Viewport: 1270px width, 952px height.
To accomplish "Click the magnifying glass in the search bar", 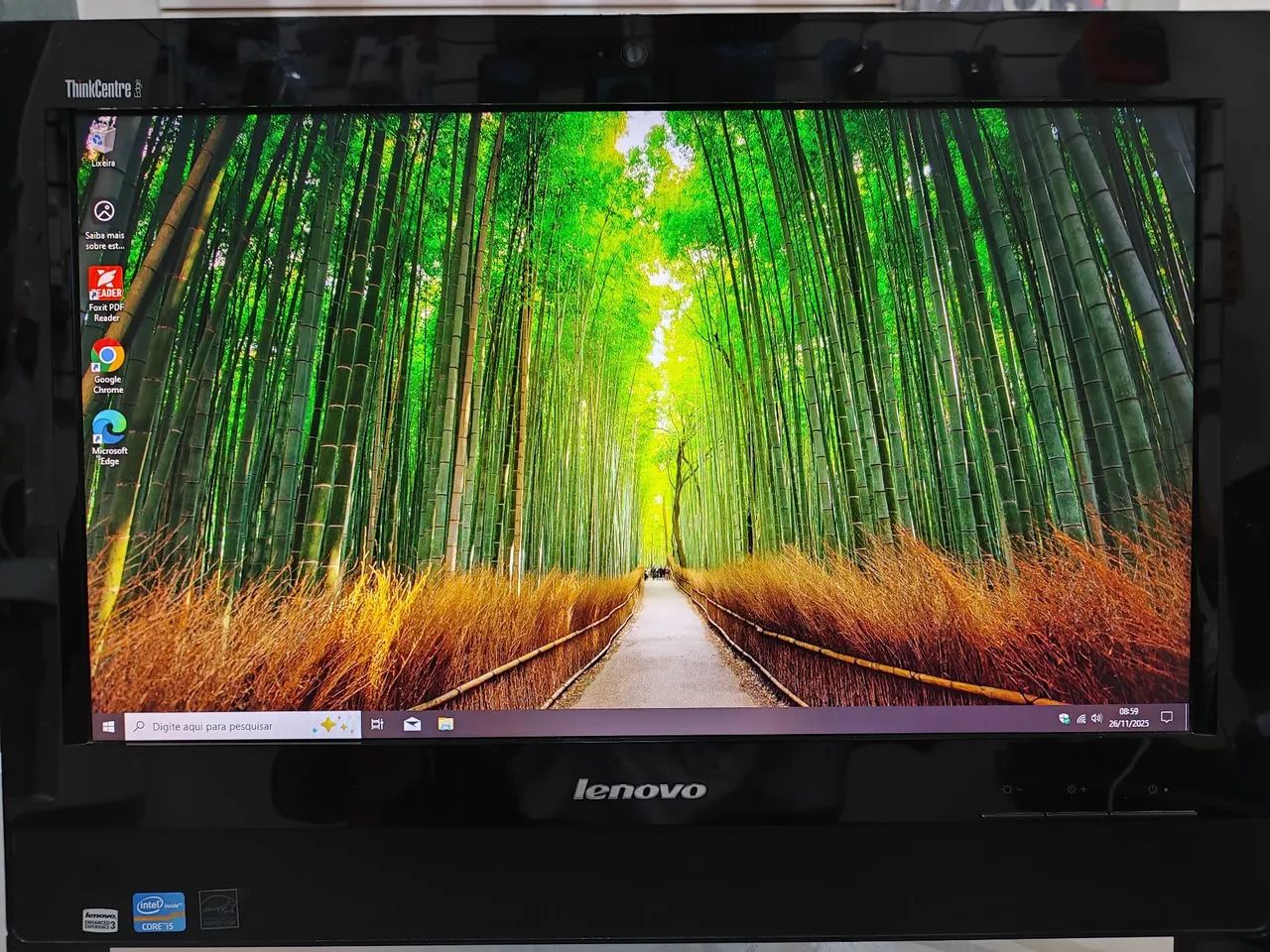I will (140, 725).
